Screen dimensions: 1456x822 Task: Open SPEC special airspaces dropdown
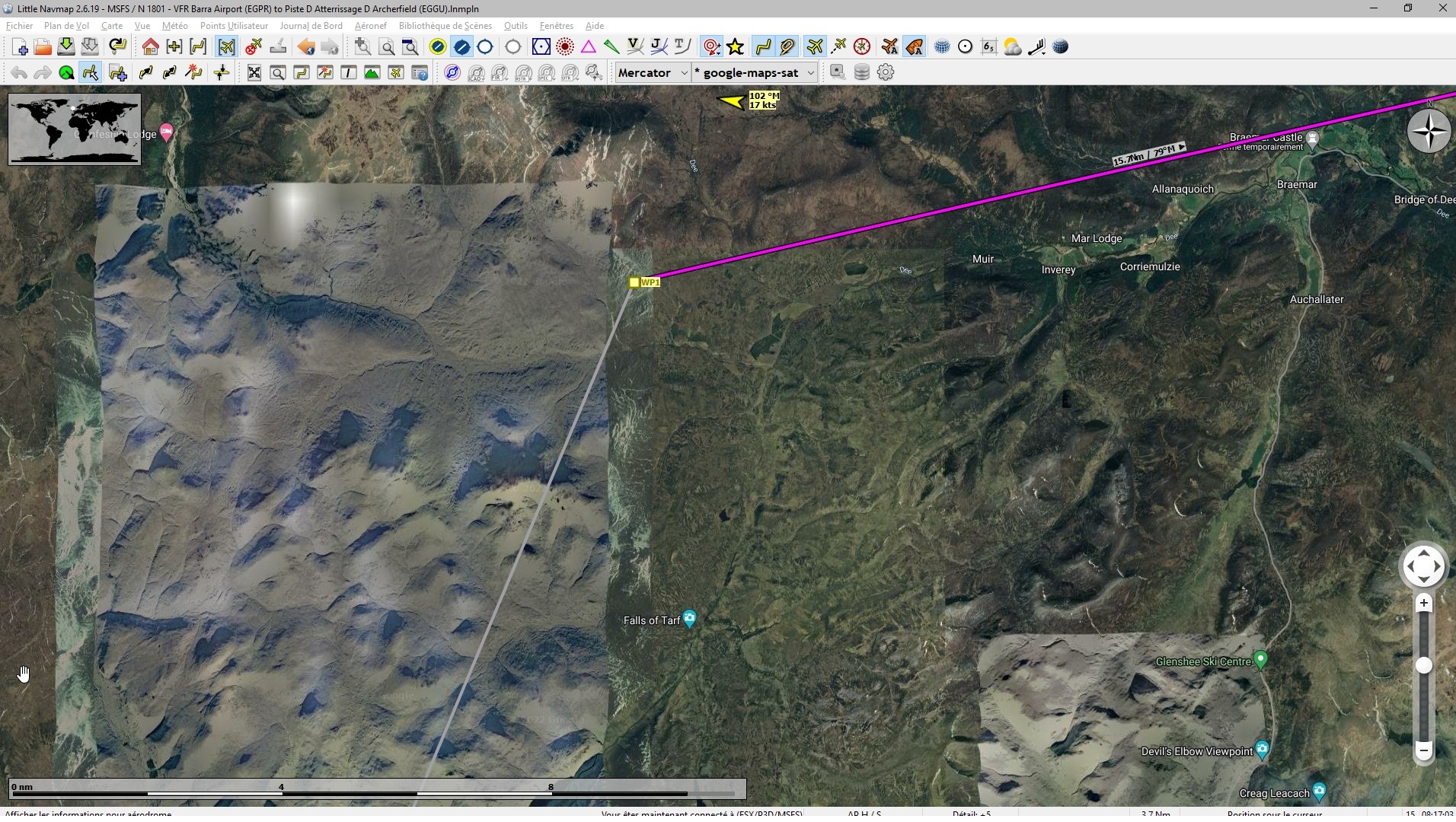[547, 73]
